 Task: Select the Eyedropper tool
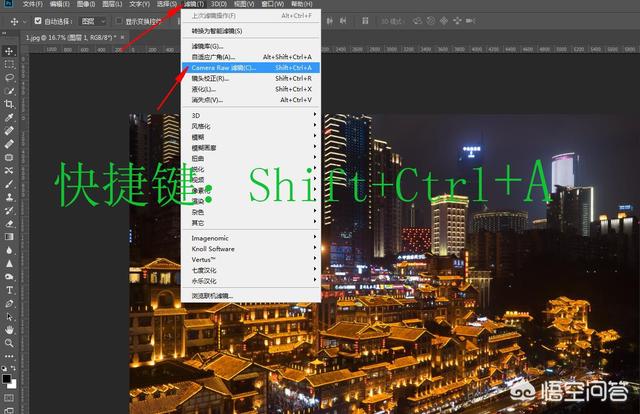pos(9,117)
